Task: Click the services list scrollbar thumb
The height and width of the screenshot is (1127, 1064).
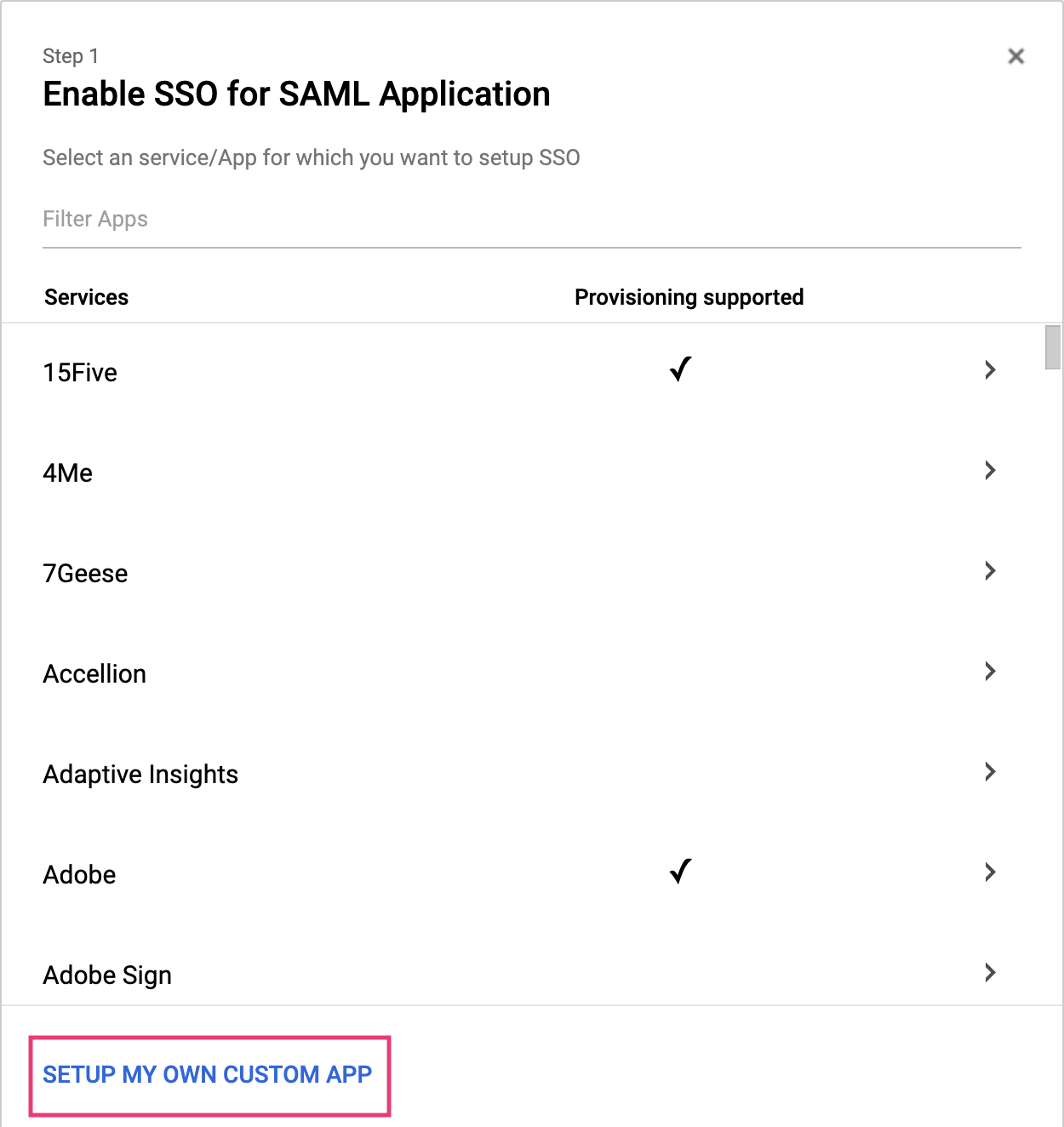Action: coord(1053,347)
